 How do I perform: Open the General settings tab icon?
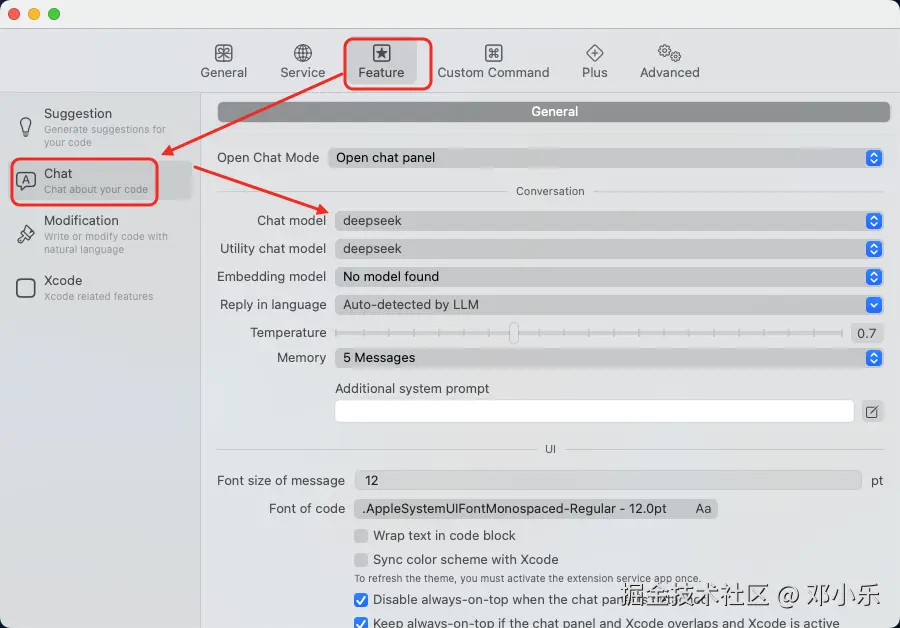223,53
